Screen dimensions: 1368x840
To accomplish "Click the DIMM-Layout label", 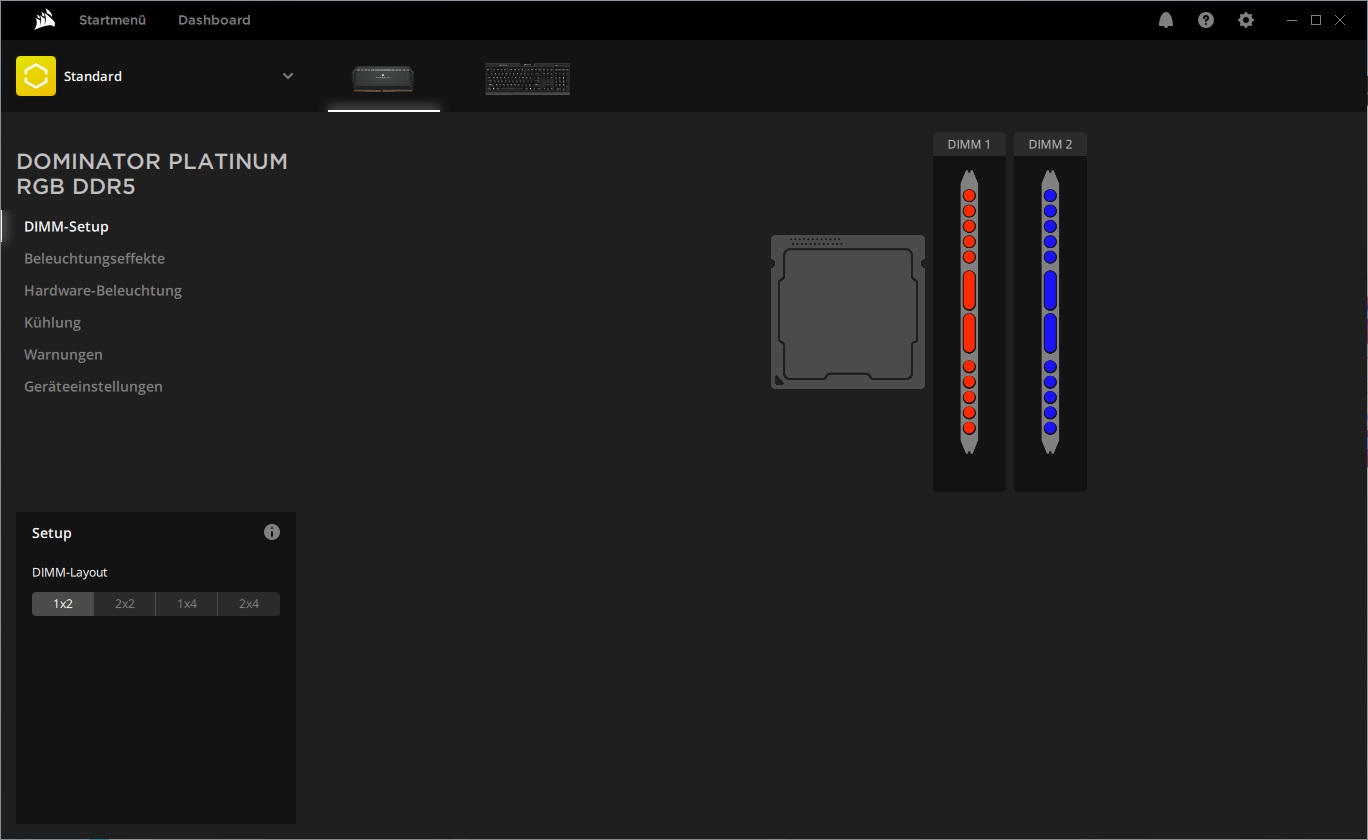I will [x=70, y=573].
